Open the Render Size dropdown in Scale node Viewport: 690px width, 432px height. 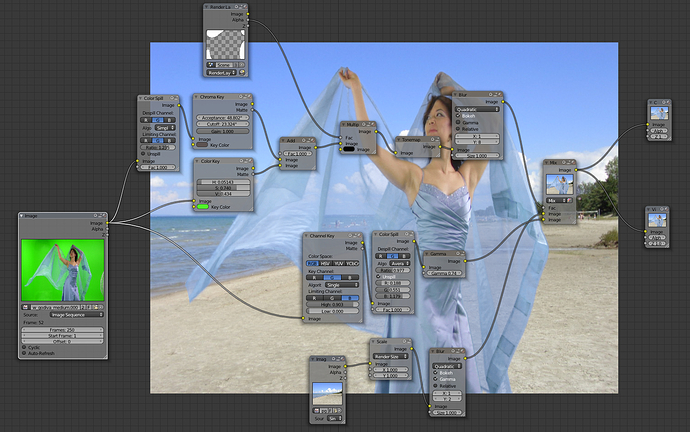(x=391, y=356)
